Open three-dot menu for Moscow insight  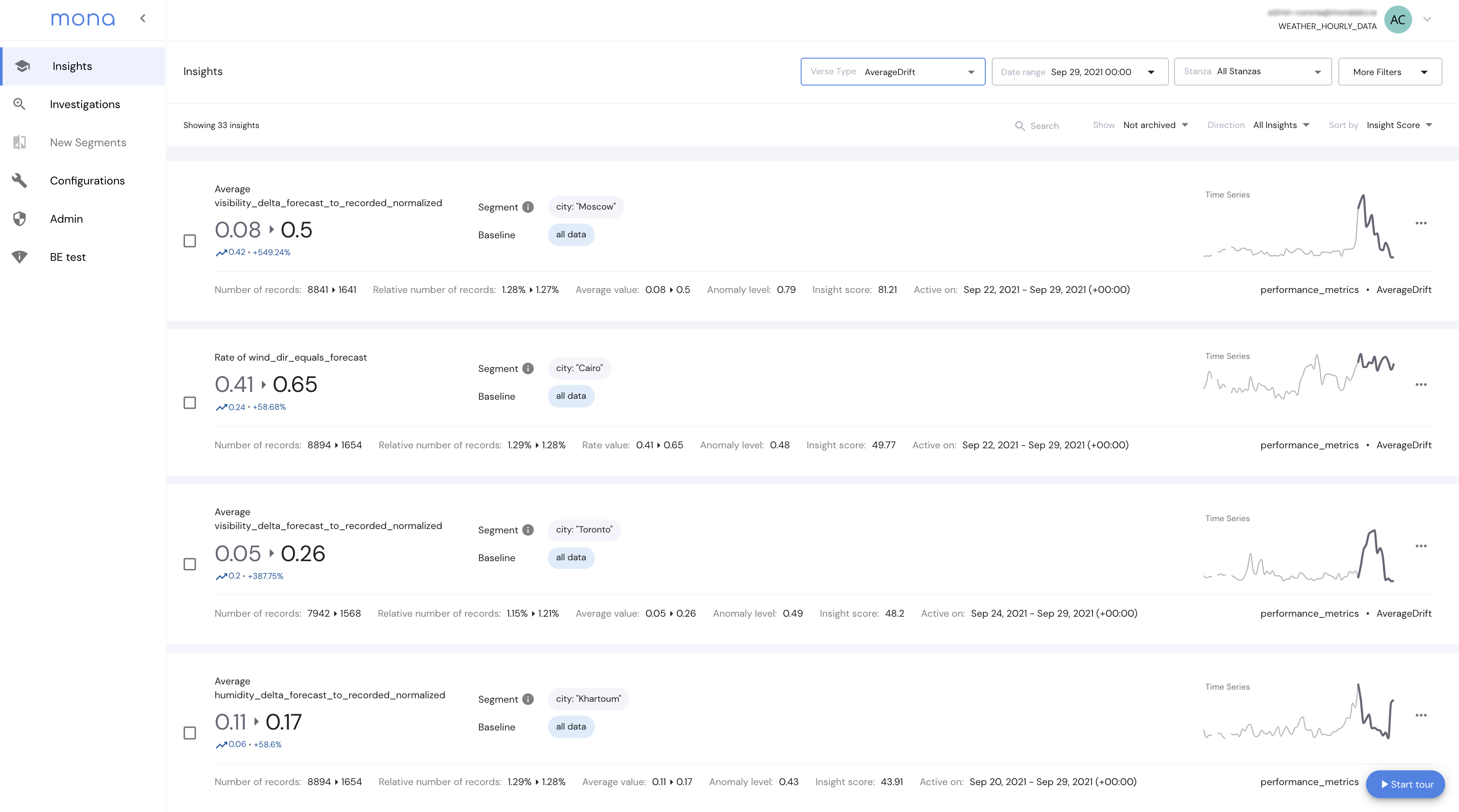[1421, 223]
